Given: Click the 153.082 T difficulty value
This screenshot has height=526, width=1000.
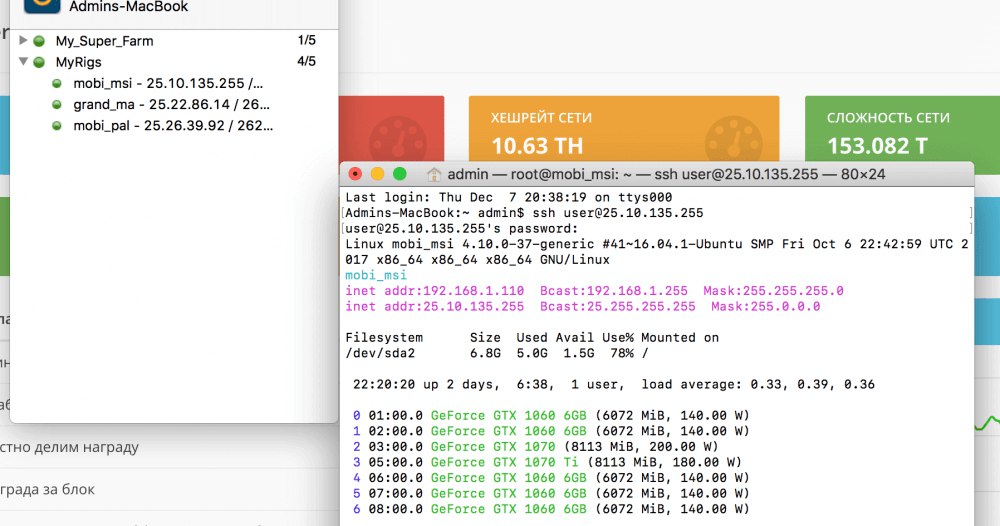Looking at the screenshot, I should click(878, 146).
